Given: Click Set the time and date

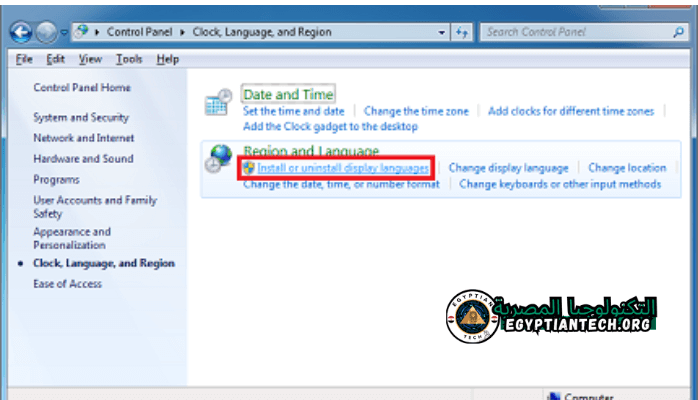Looking at the screenshot, I should pos(294,111).
